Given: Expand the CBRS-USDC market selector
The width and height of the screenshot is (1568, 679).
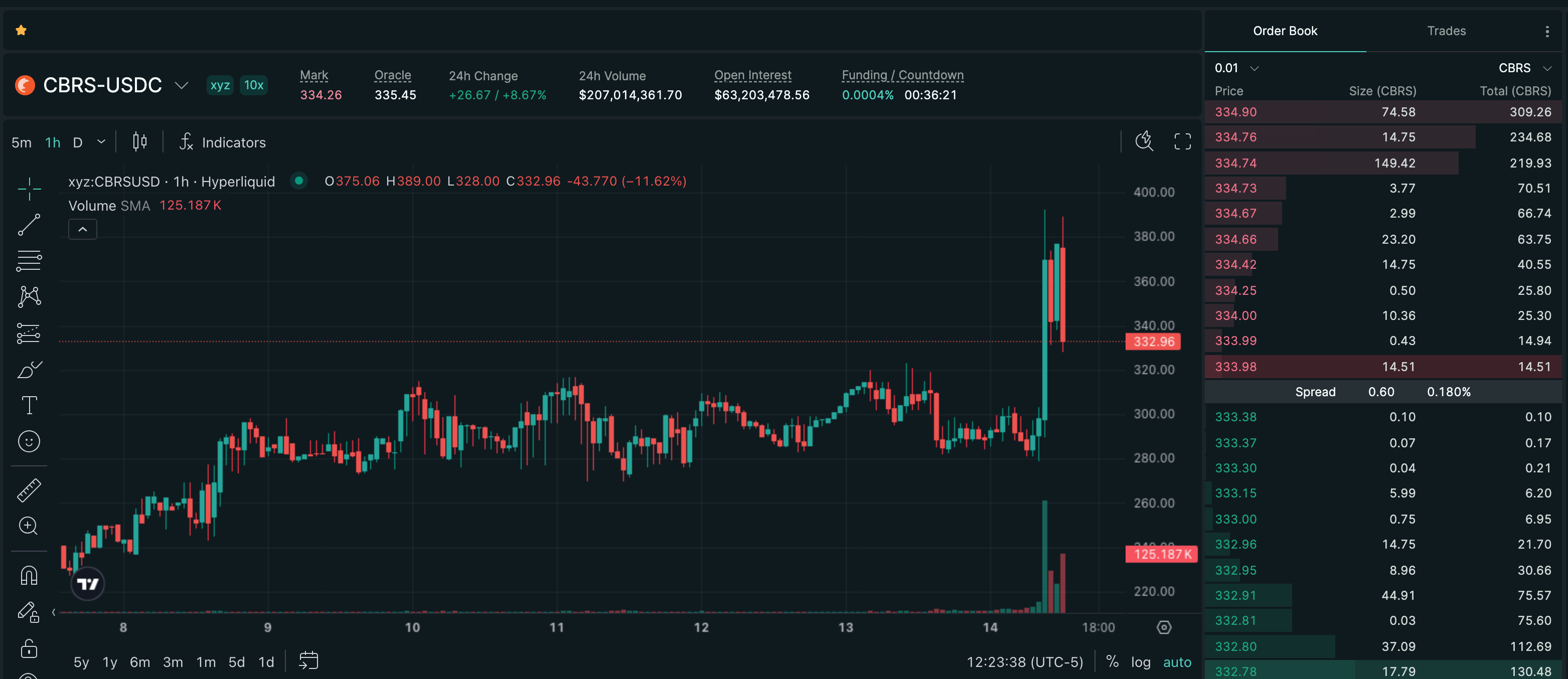Looking at the screenshot, I should [x=182, y=85].
